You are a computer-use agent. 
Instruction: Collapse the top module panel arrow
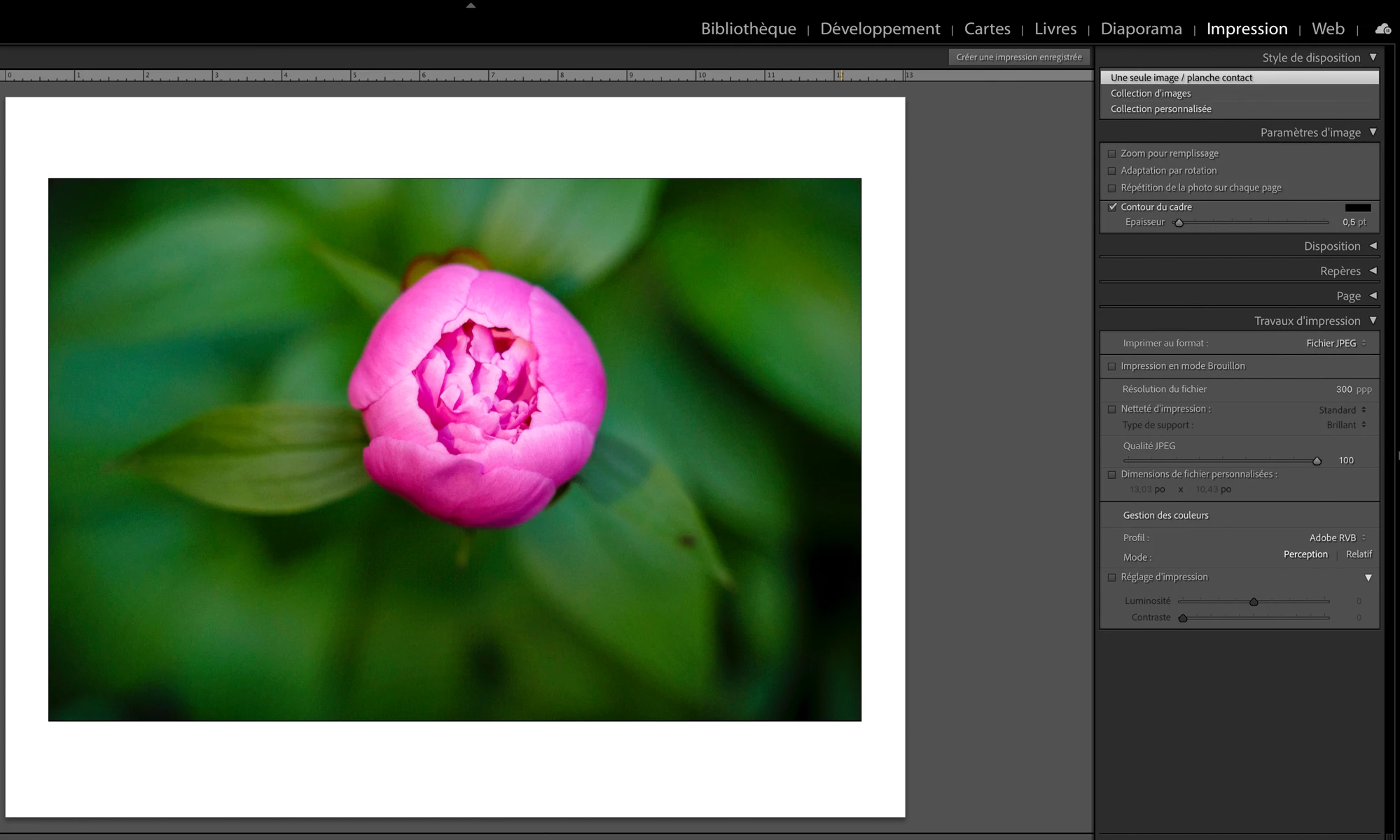tap(471, 6)
